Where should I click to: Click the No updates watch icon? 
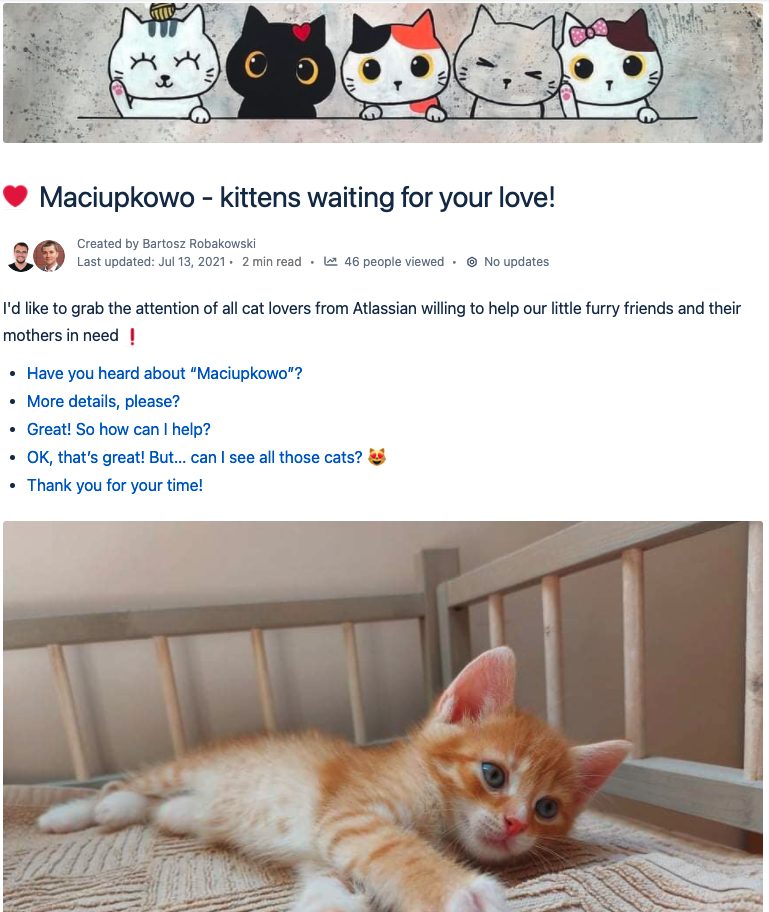point(472,262)
